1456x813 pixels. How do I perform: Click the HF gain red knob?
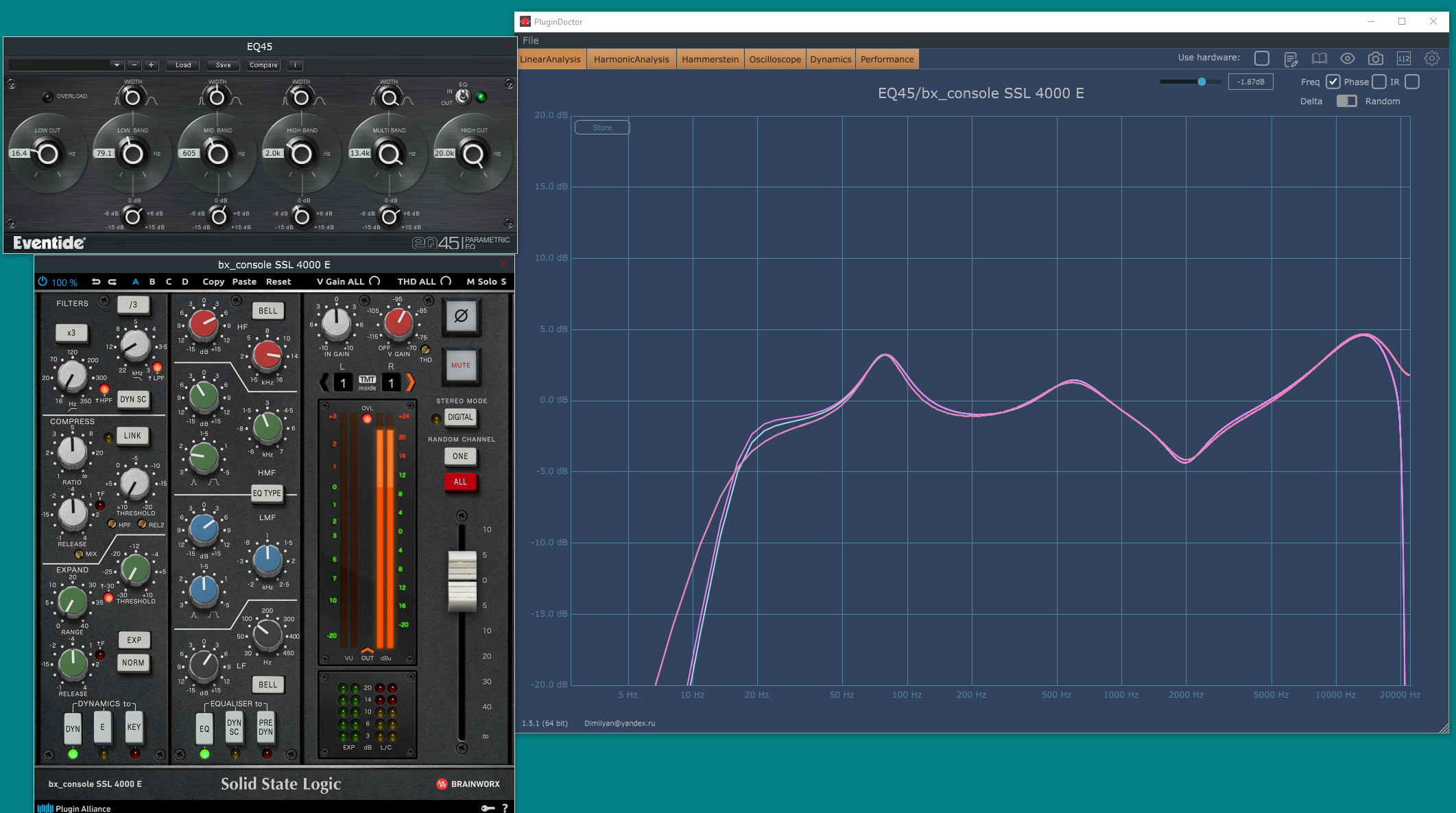coord(204,324)
